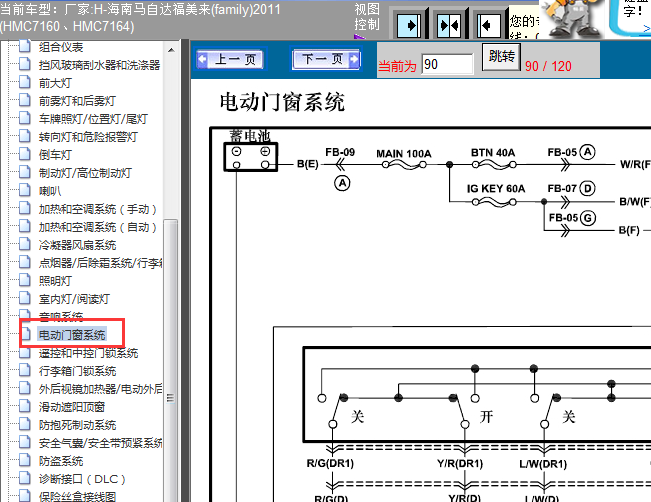This screenshot has width=651, height=502.
Task: Click the R/G(DR1) wire label
Action: (330, 463)
